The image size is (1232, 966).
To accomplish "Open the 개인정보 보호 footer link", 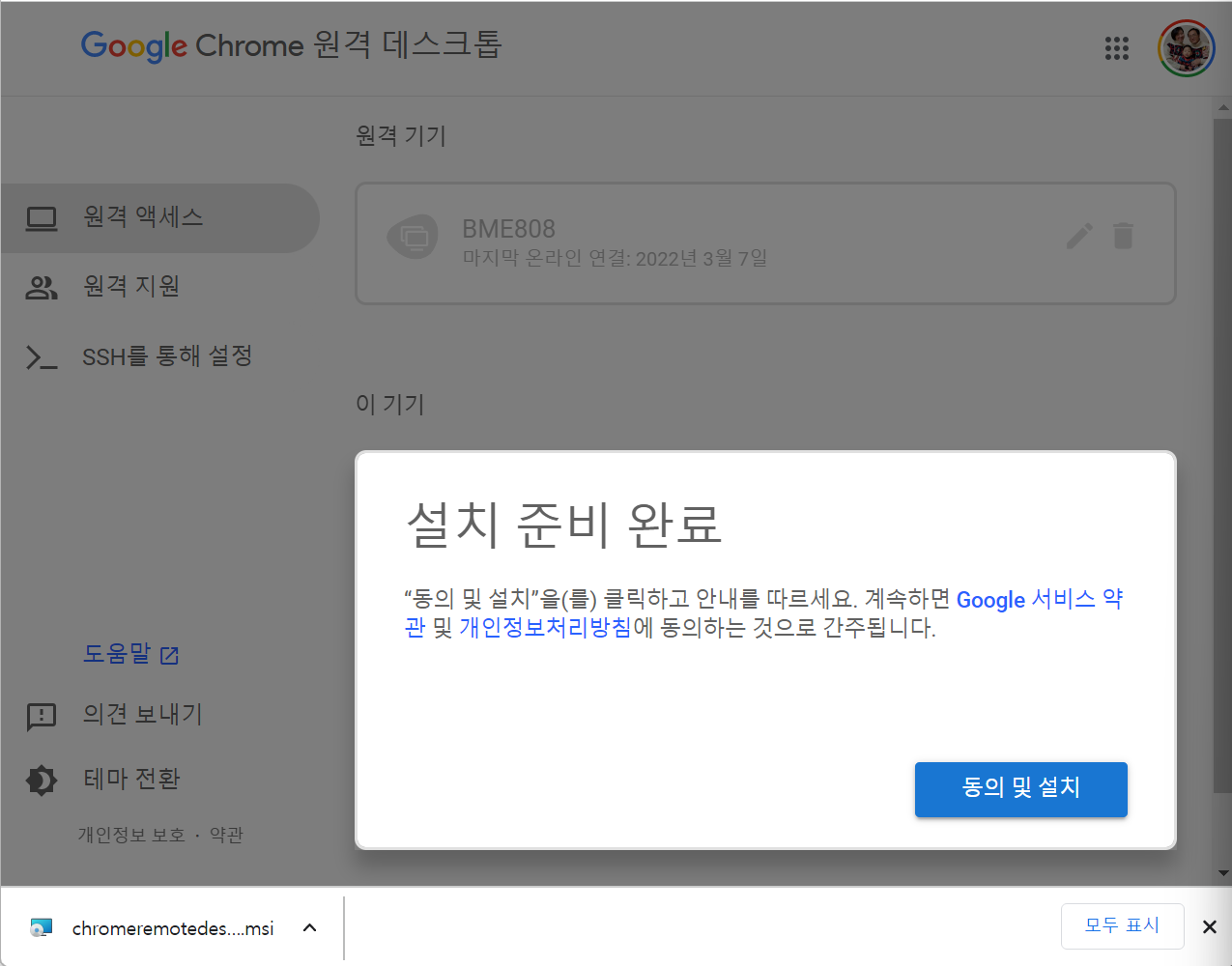I will pyautogui.click(x=131, y=835).
